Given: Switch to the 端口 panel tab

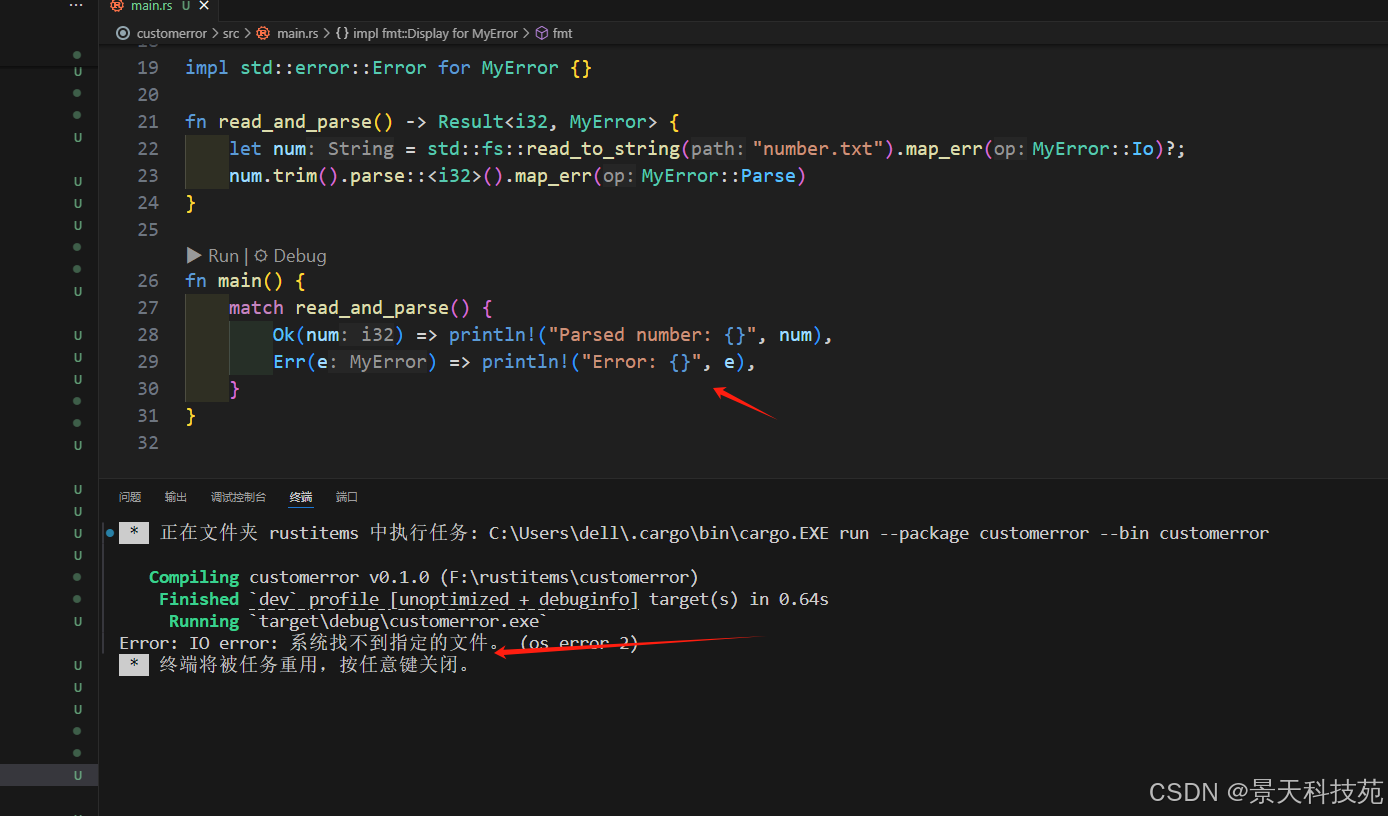Looking at the screenshot, I should click(x=347, y=497).
